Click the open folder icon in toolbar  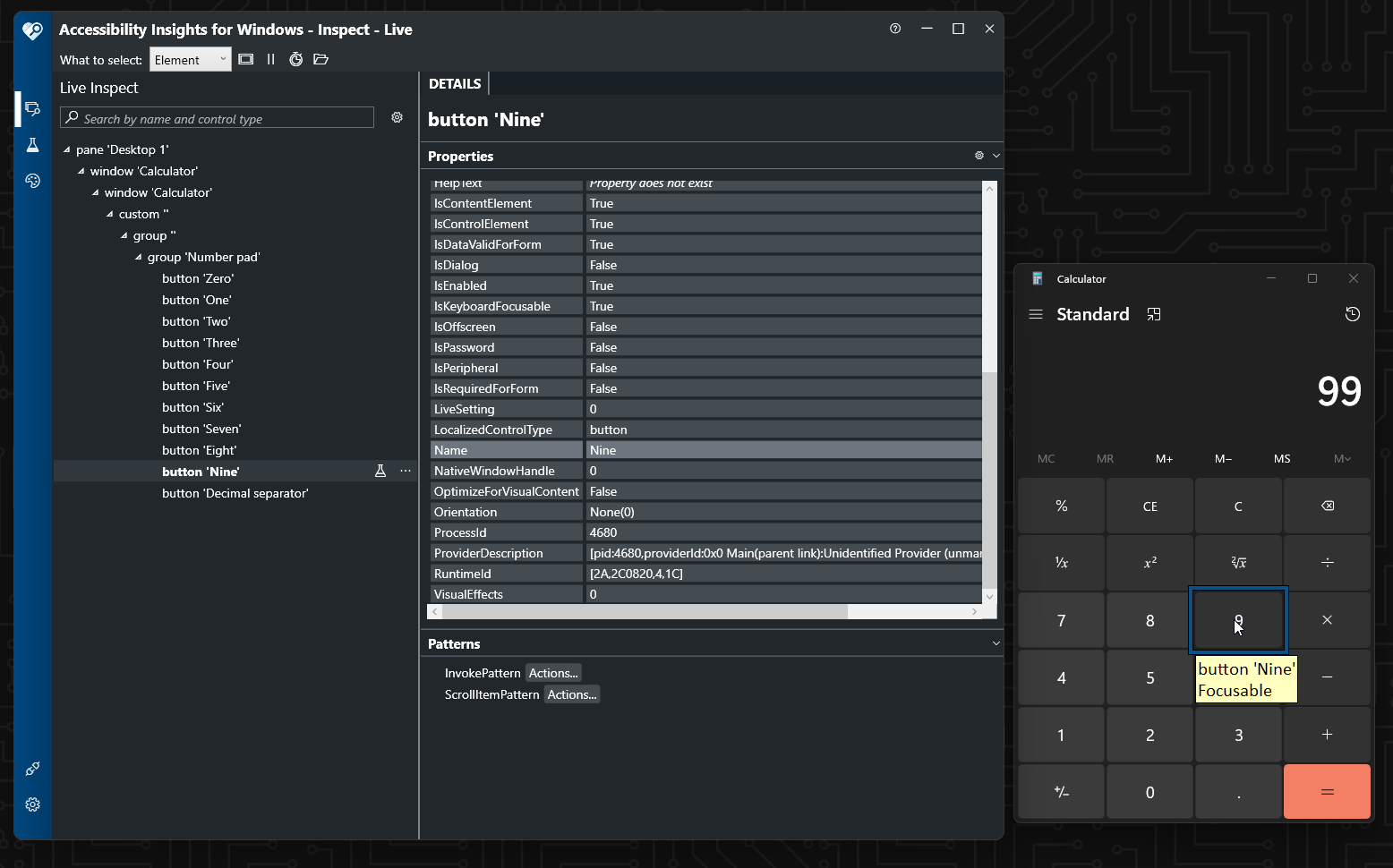point(320,60)
